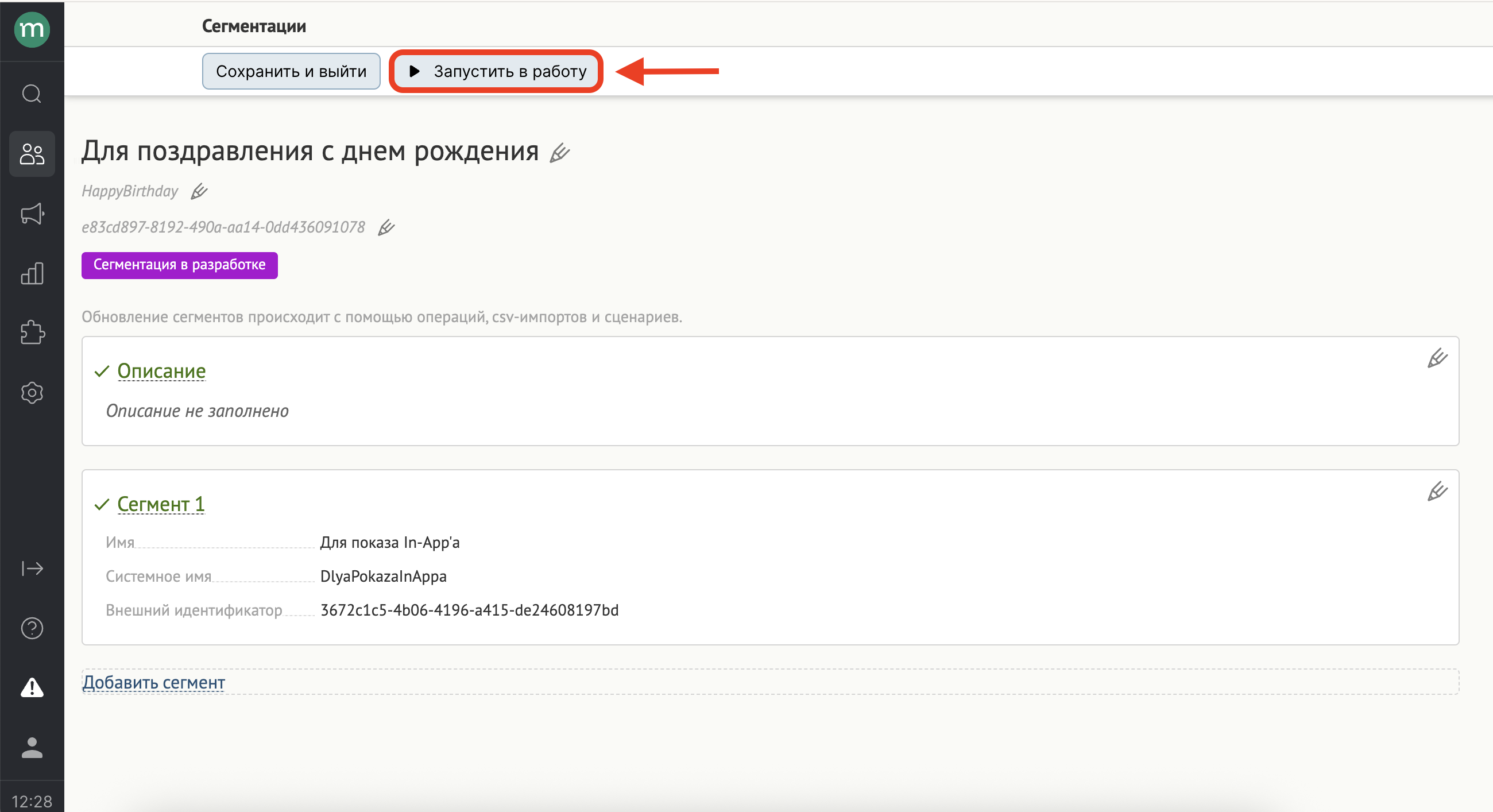Open the customers people icon in sidebar
This screenshot has width=1493, height=812.
[x=32, y=153]
